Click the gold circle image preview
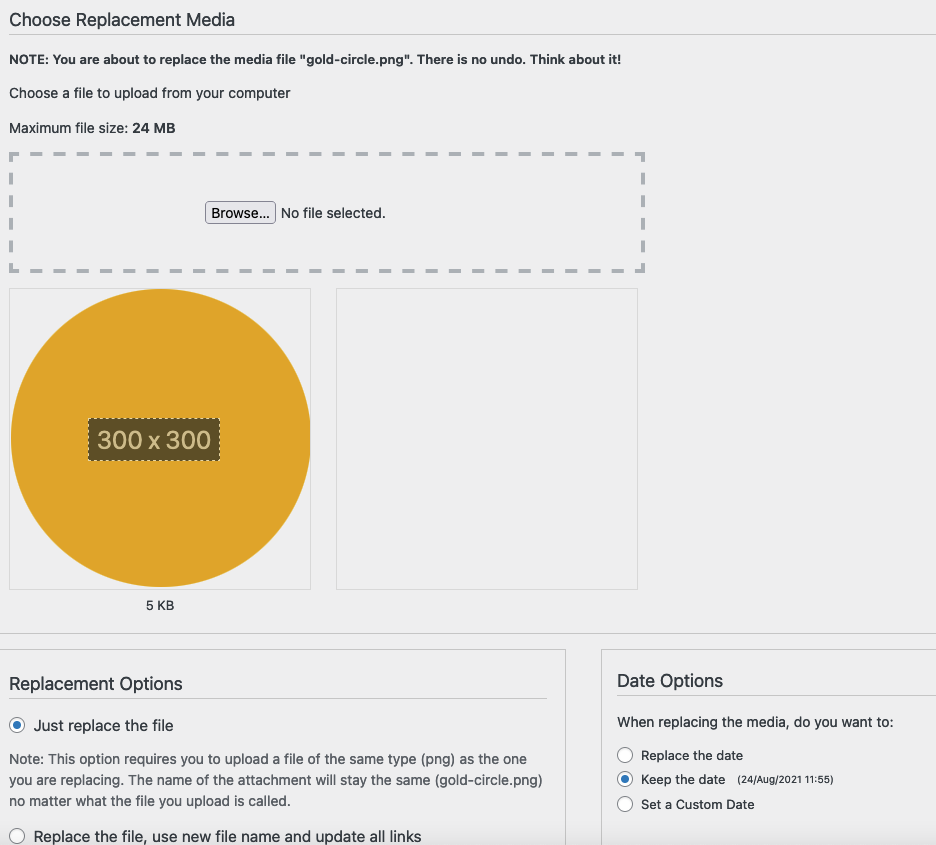Viewport: 936px width, 845px height. 160,439
